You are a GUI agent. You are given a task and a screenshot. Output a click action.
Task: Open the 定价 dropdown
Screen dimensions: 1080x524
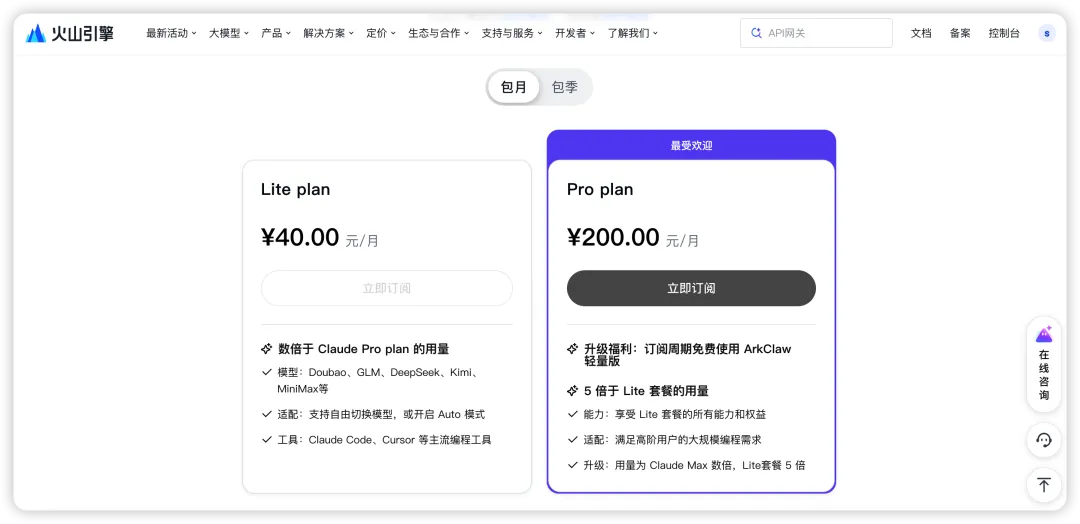pos(381,33)
